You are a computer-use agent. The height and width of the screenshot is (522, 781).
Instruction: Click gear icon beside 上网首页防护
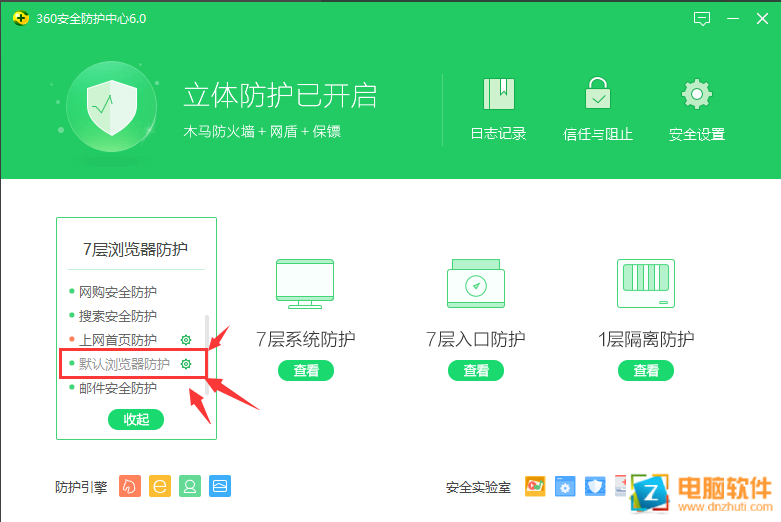pyautogui.click(x=186, y=340)
